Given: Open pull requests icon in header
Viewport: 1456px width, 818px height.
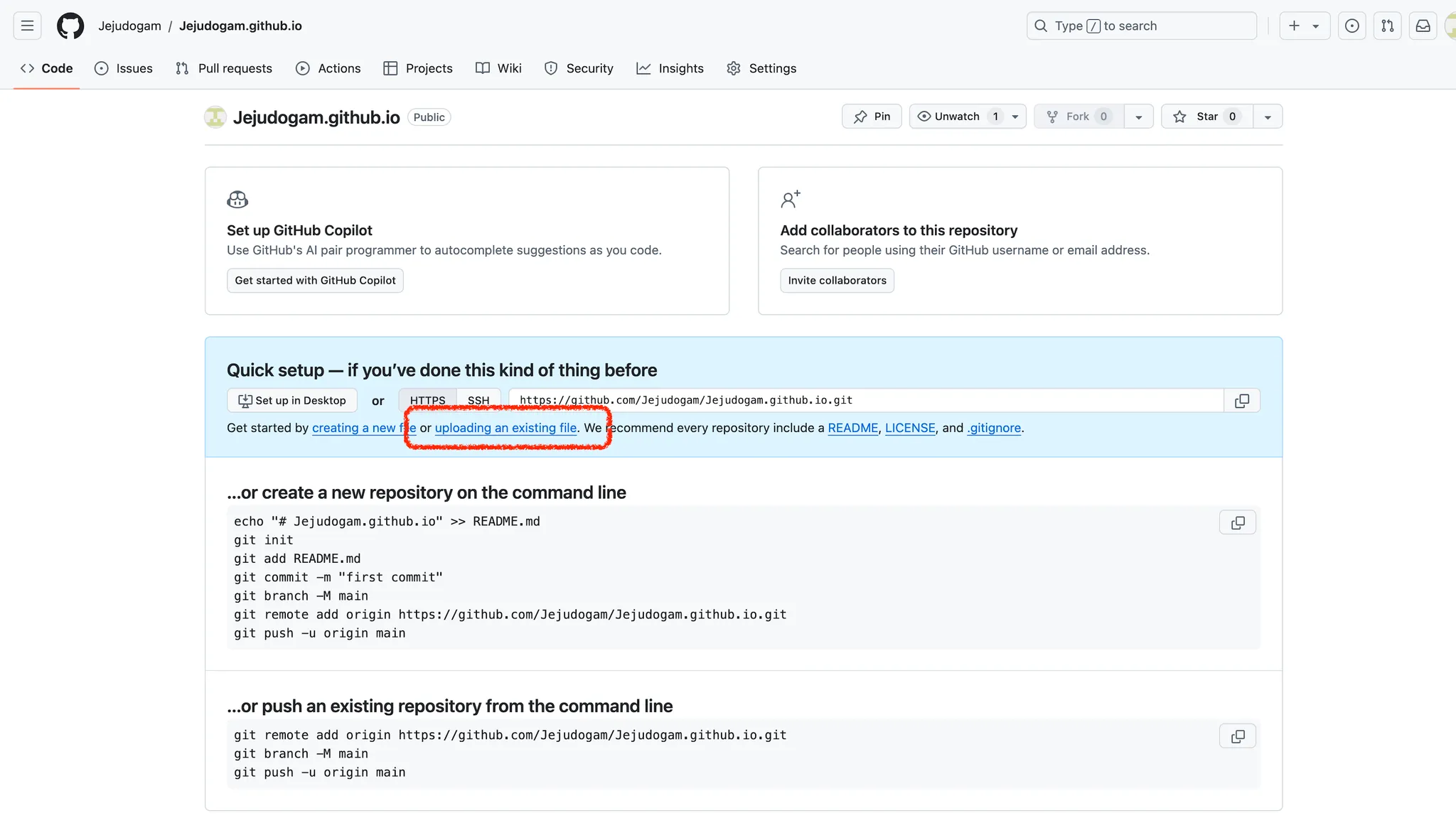Looking at the screenshot, I should tap(1387, 26).
